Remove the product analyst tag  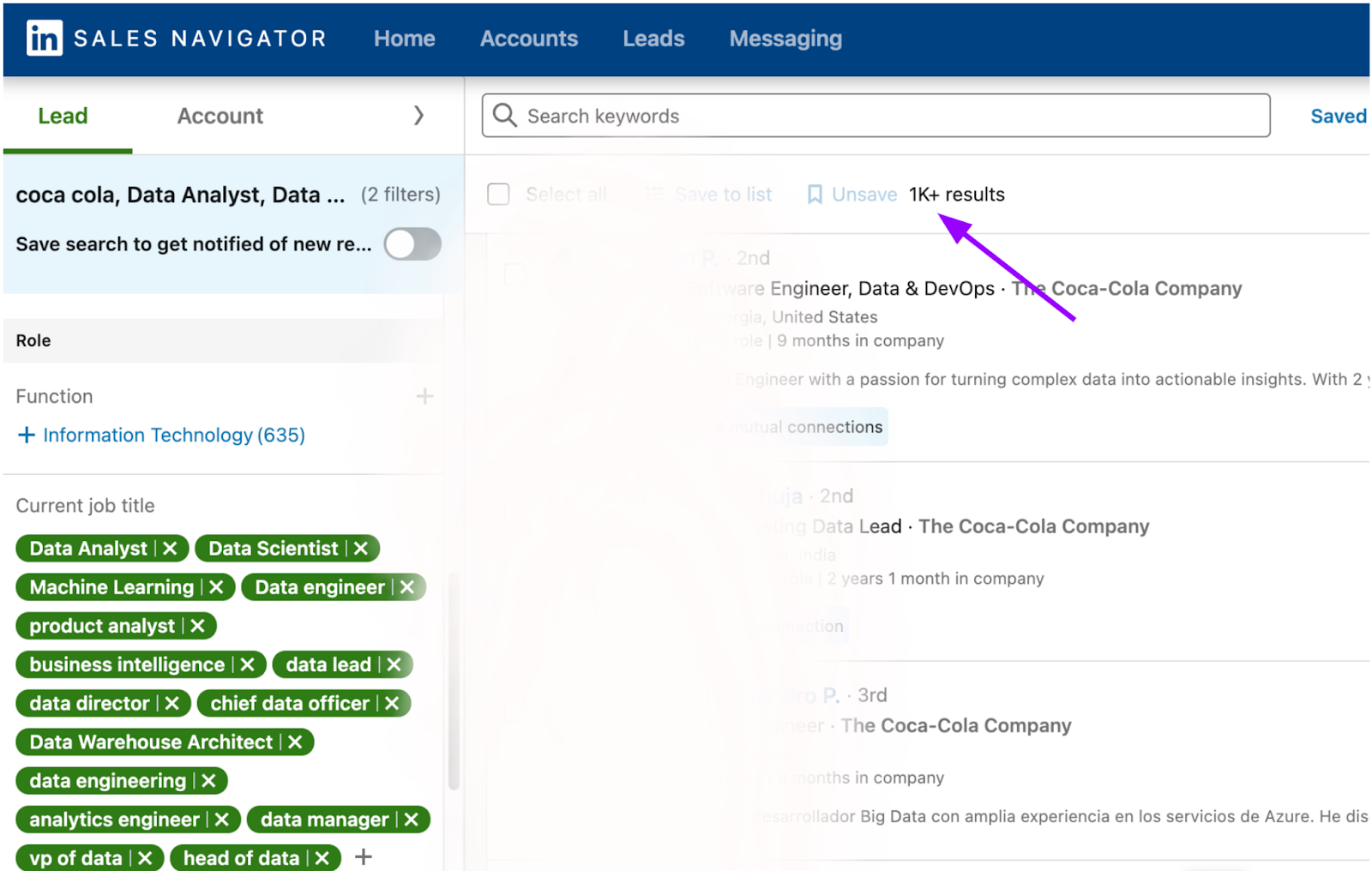[197, 626]
